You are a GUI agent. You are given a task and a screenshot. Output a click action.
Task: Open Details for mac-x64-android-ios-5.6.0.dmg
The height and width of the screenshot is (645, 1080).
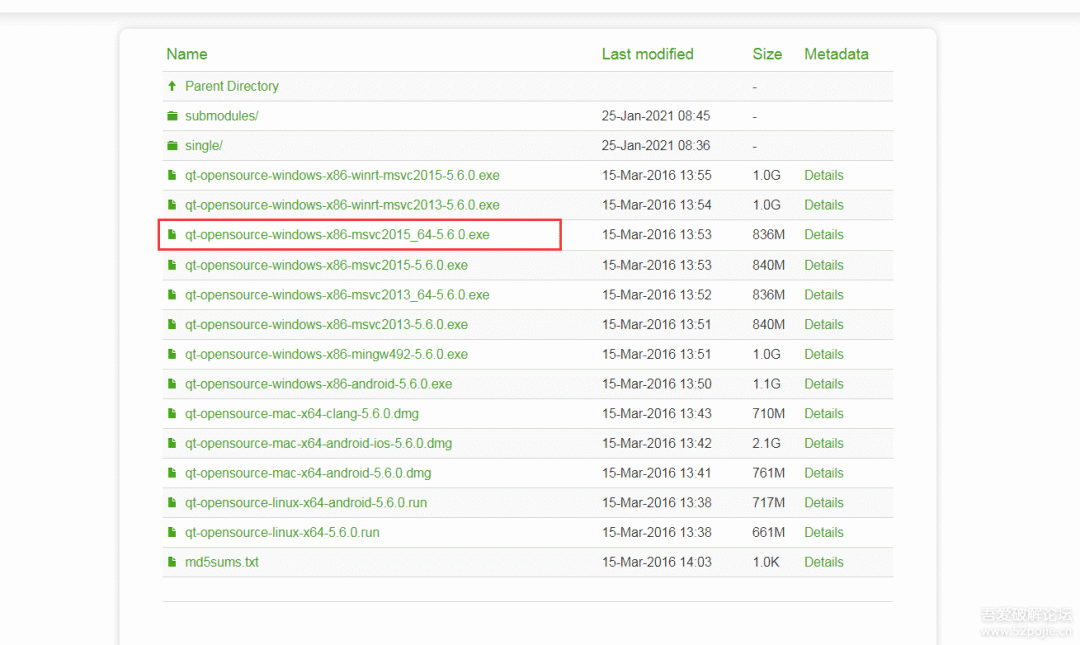coord(824,442)
